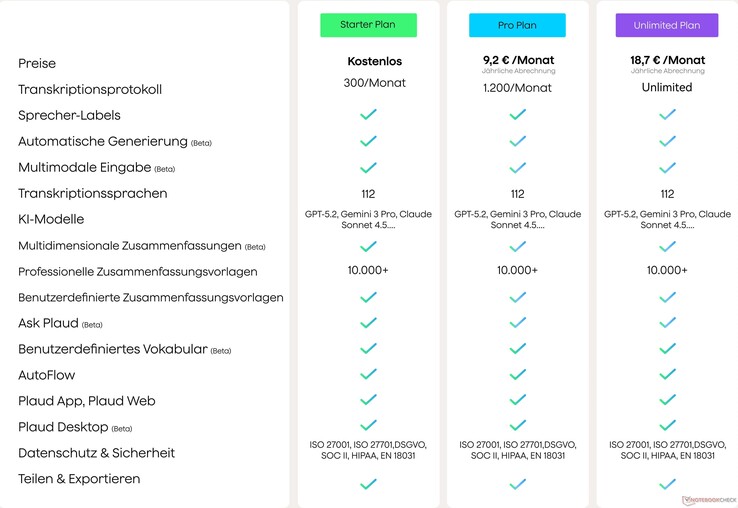Click Pro Plan AutoFlow checkmark
This screenshot has width=738, height=508.
click(517, 374)
